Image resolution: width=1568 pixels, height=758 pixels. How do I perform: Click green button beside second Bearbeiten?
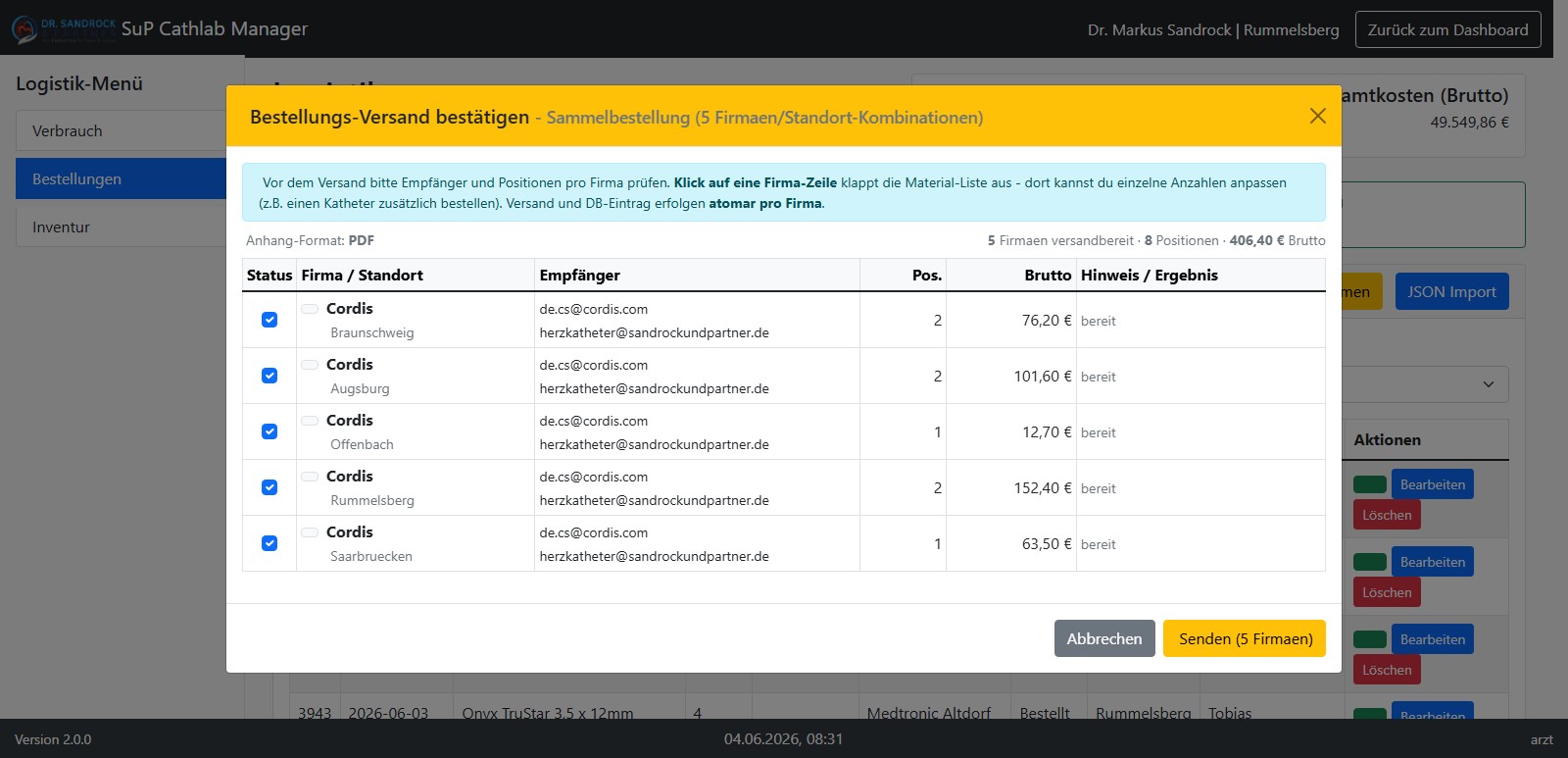1370,562
